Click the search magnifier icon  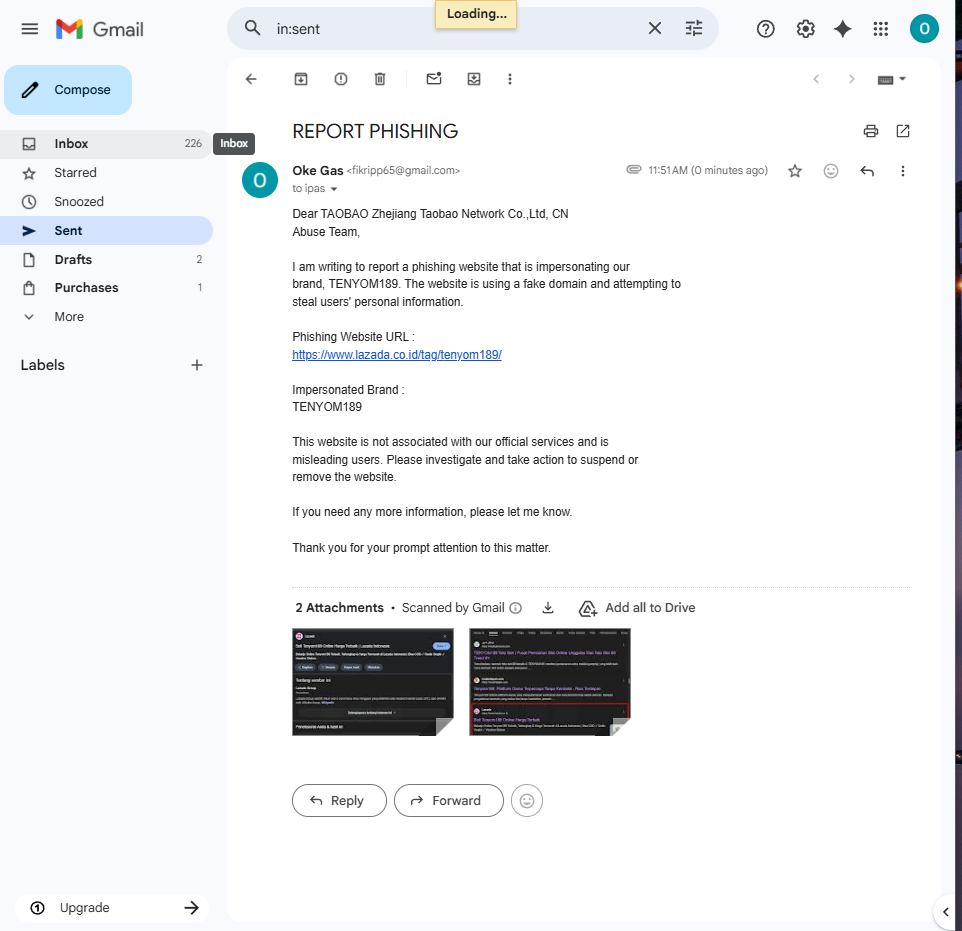[x=252, y=28]
